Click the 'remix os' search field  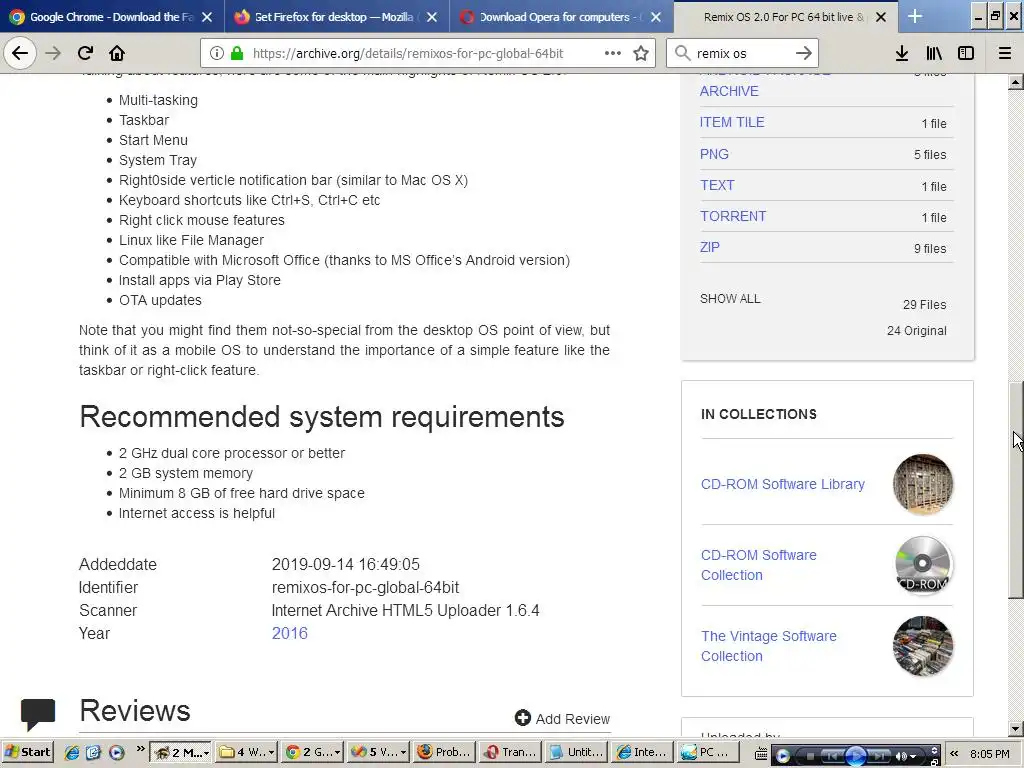(x=742, y=54)
